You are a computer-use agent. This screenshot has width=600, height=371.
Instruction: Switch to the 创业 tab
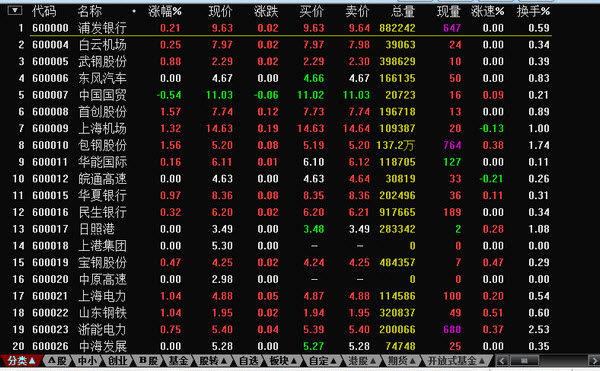pyautogui.click(x=117, y=360)
